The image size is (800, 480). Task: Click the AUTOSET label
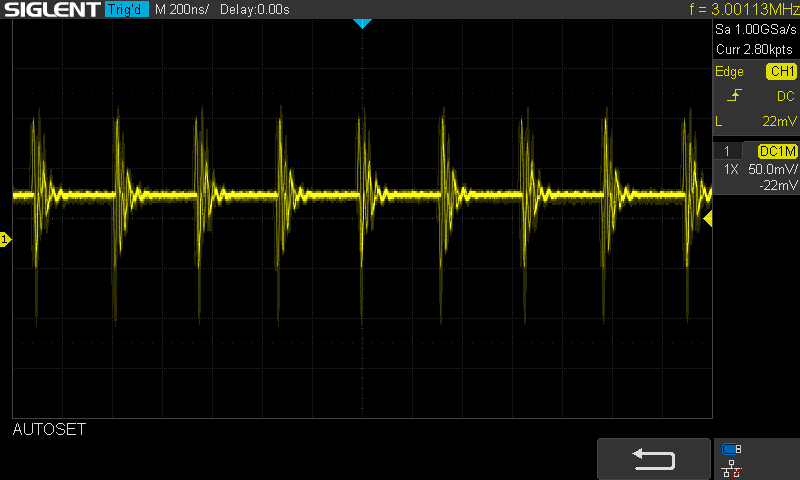coord(49,430)
